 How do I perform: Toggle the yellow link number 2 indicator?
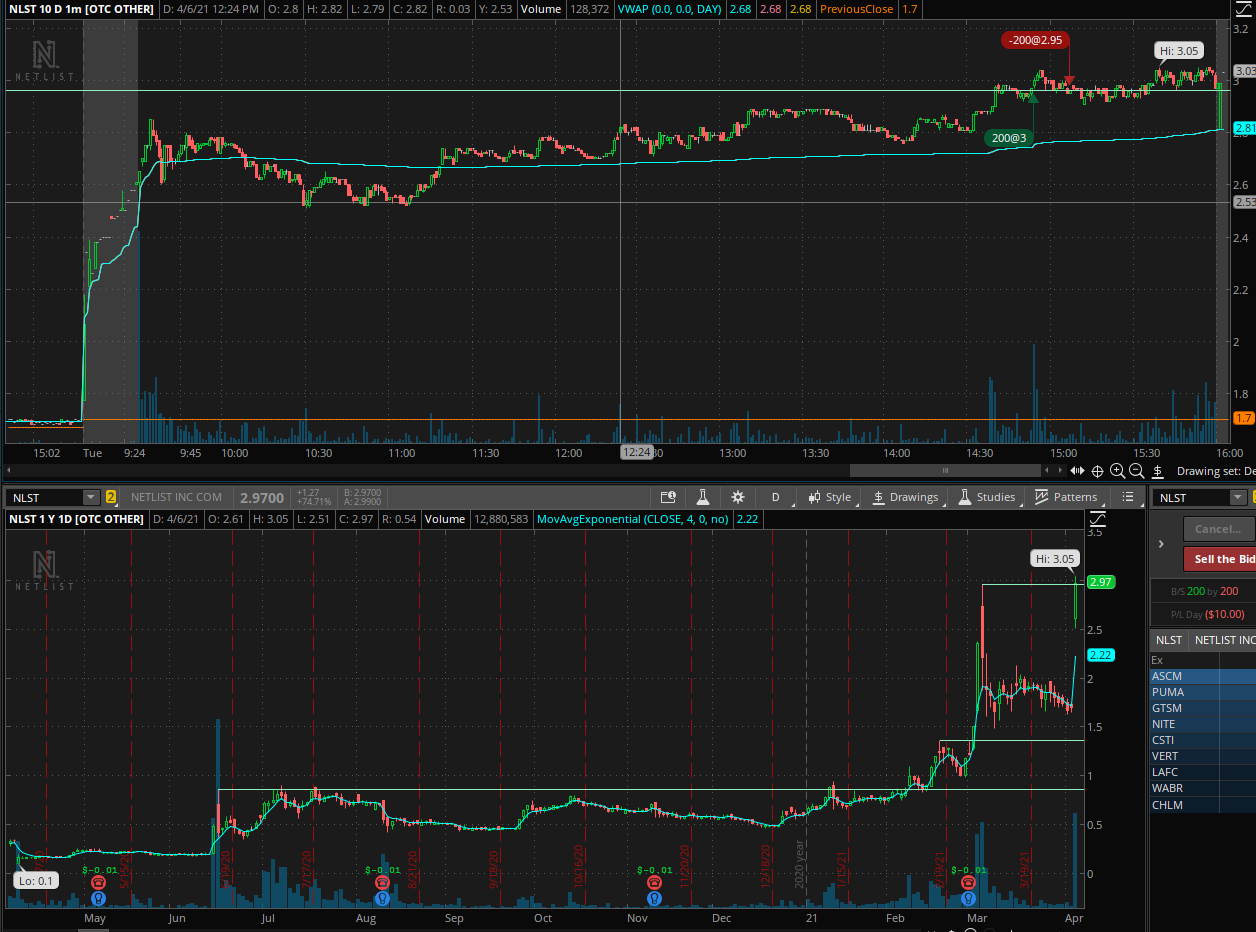pyautogui.click(x=111, y=497)
